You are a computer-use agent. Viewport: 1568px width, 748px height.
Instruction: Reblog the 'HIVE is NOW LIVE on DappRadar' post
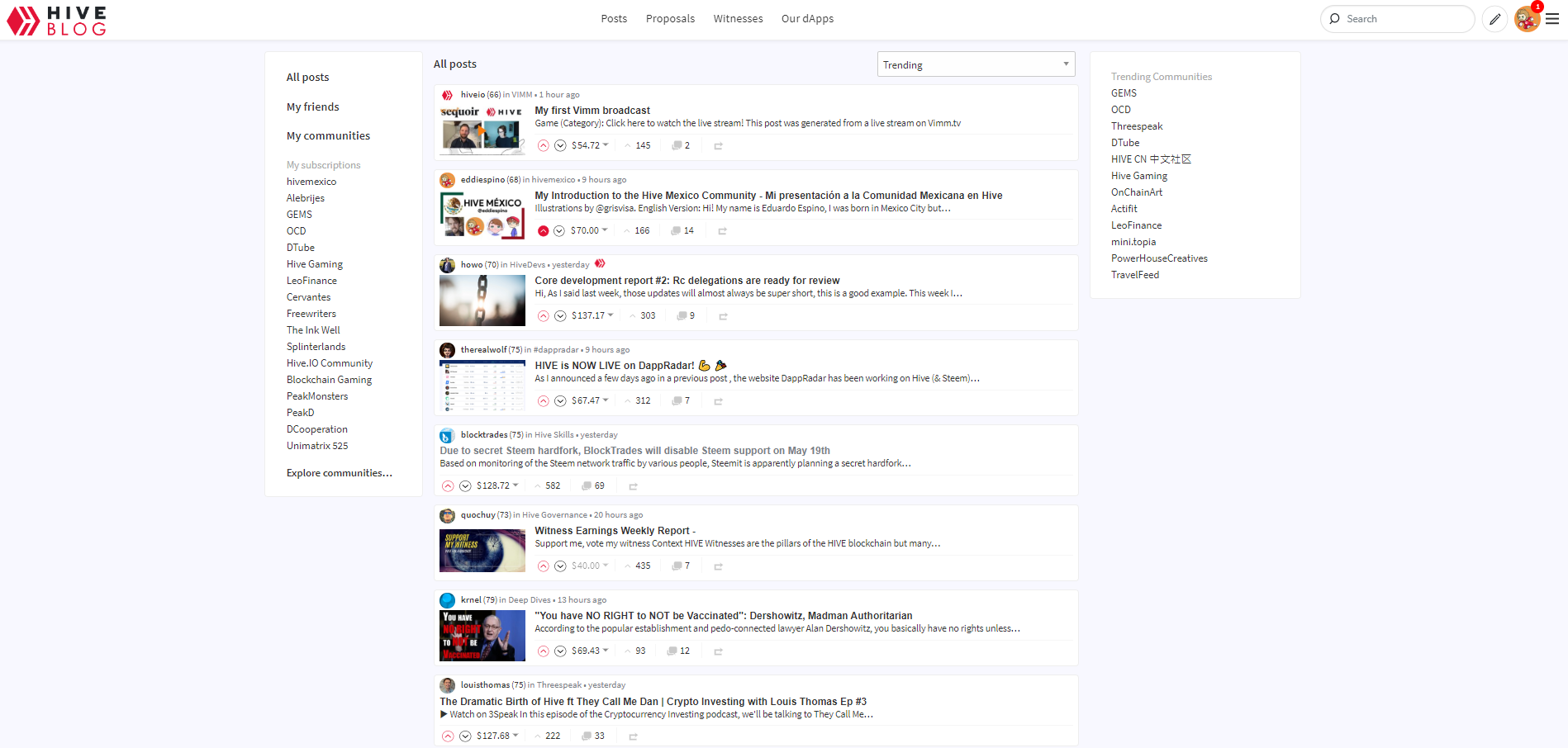[x=718, y=401]
